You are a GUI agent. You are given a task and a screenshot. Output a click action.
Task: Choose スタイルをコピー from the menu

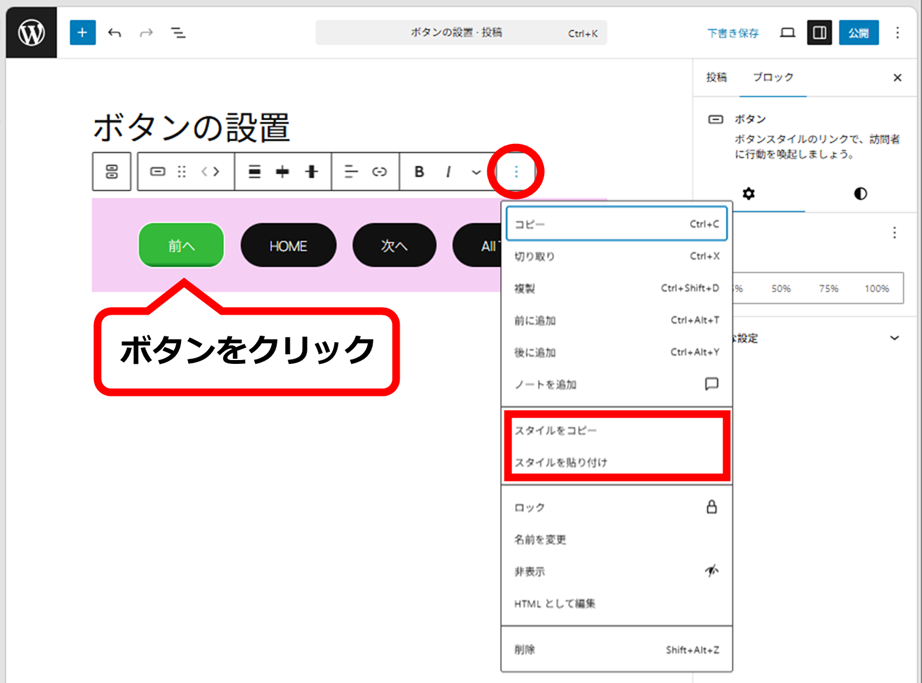pyautogui.click(x=556, y=430)
